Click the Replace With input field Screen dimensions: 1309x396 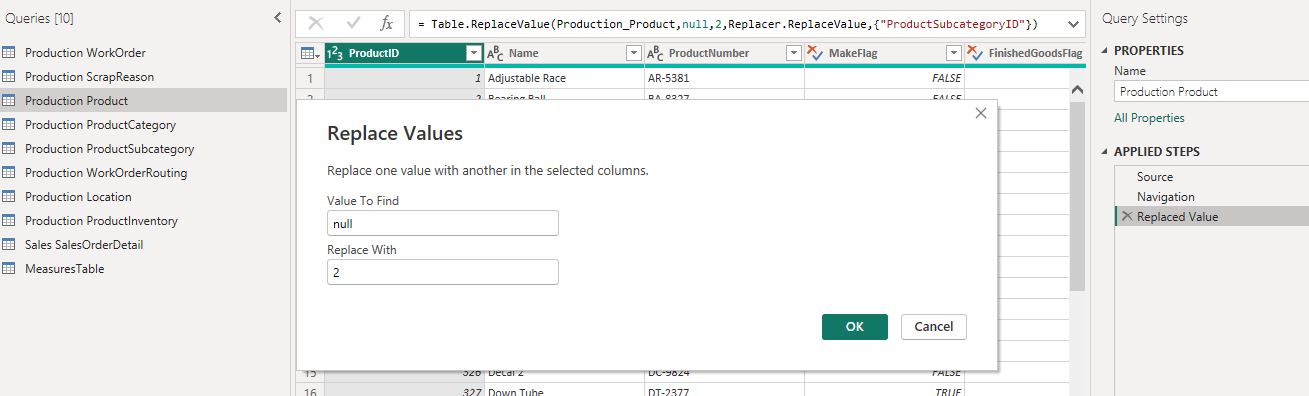pyautogui.click(x=443, y=272)
